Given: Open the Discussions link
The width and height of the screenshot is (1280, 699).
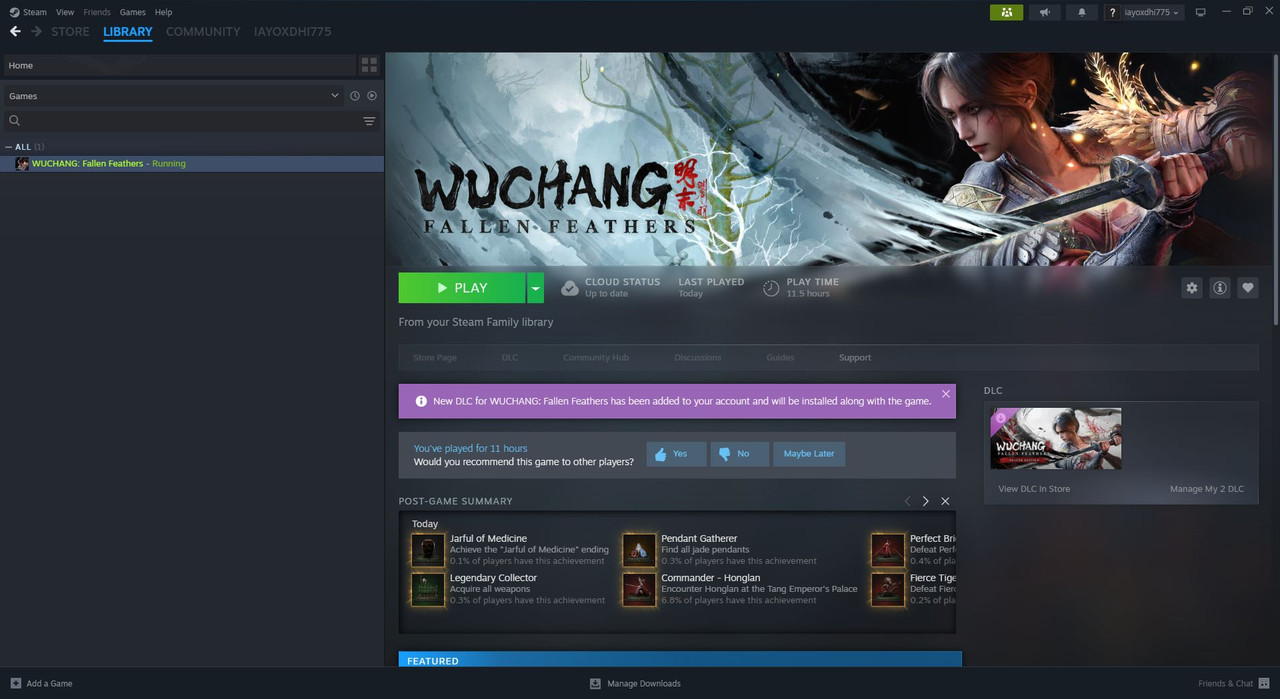Looking at the screenshot, I should [x=698, y=358].
